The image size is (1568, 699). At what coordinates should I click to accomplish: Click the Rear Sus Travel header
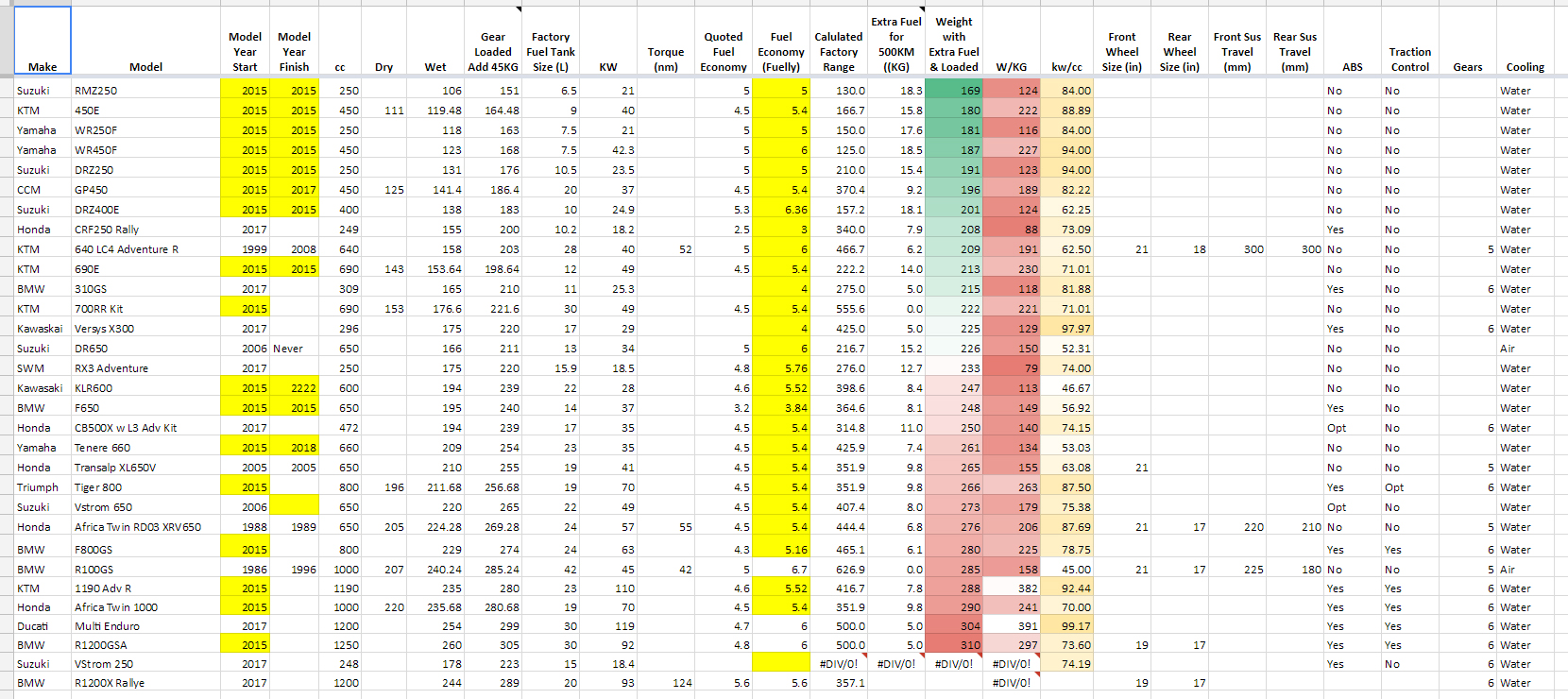pos(1295,41)
